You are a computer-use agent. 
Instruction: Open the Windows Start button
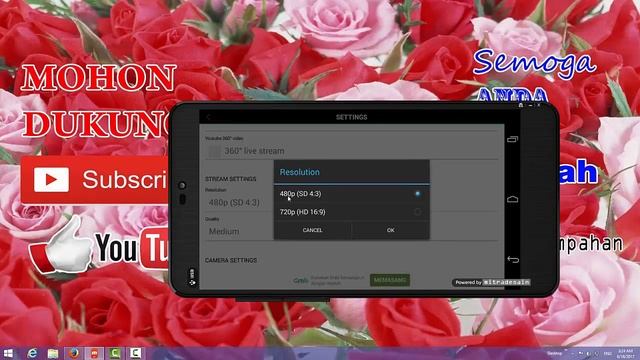pos(8,353)
